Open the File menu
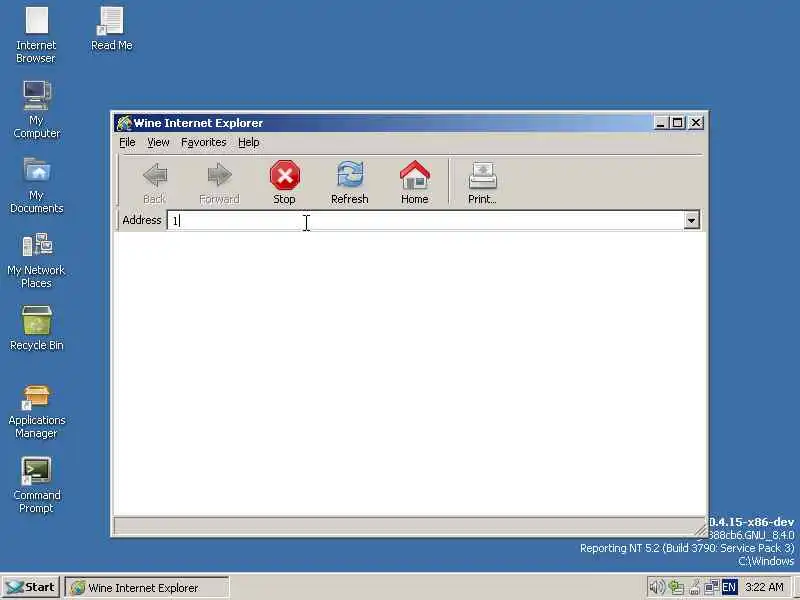The image size is (800, 600). point(127,142)
